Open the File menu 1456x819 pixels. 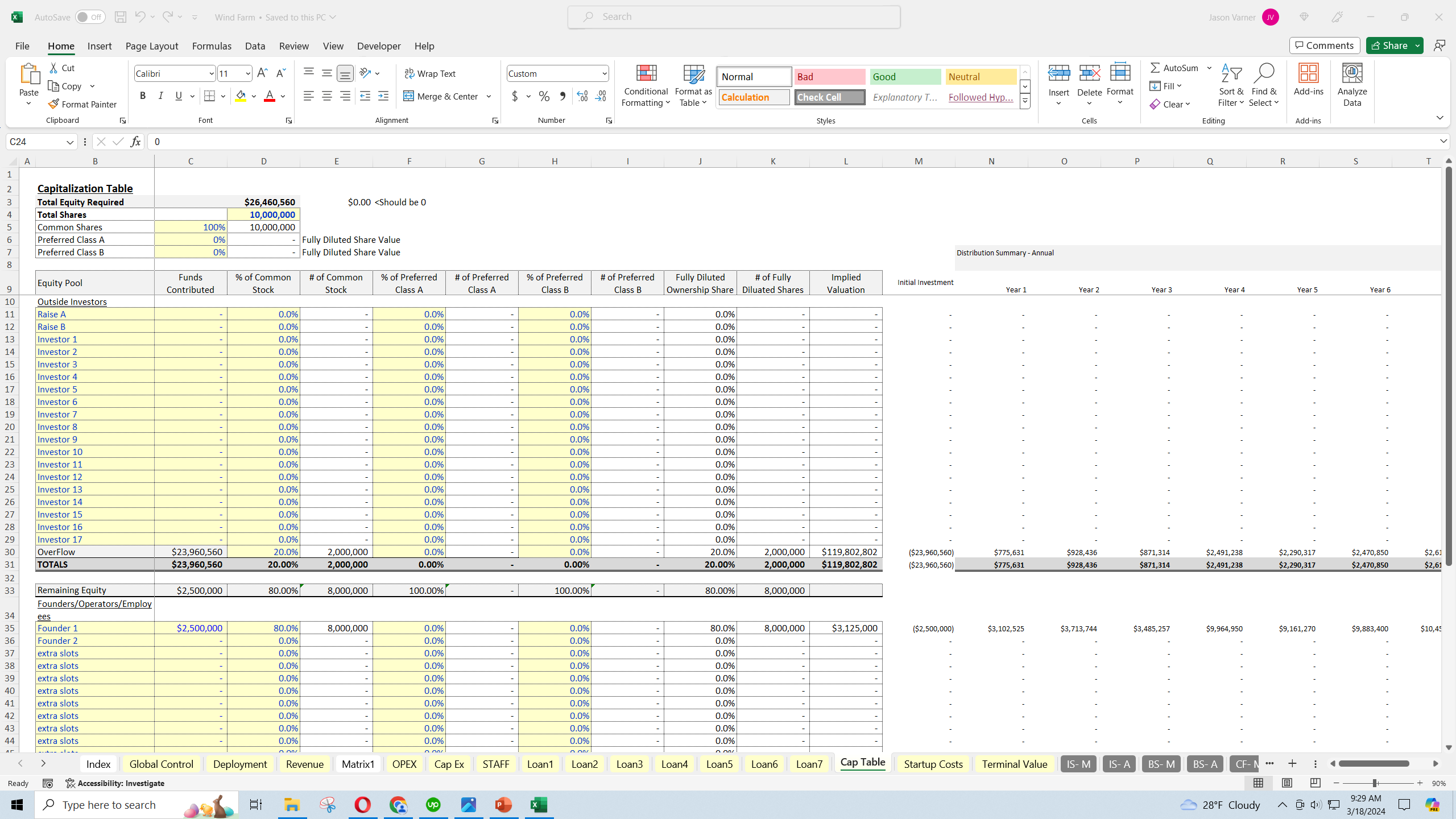pyautogui.click(x=22, y=45)
